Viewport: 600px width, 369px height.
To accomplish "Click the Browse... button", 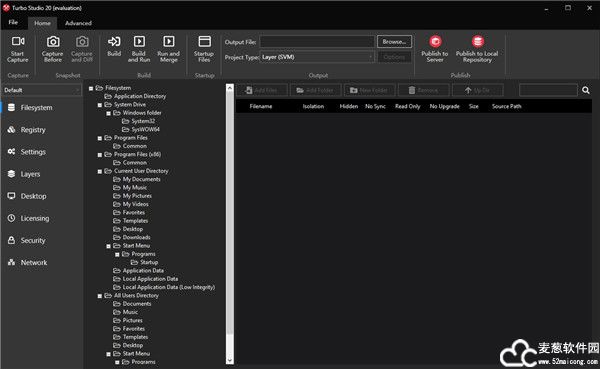I will point(394,41).
